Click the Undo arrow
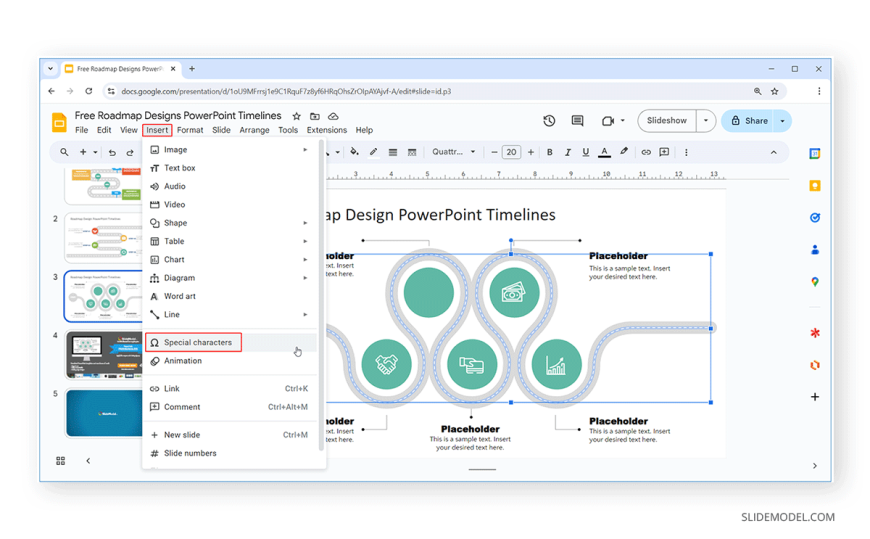Viewport: 870px width, 539px height. click(x=112, y=152)
